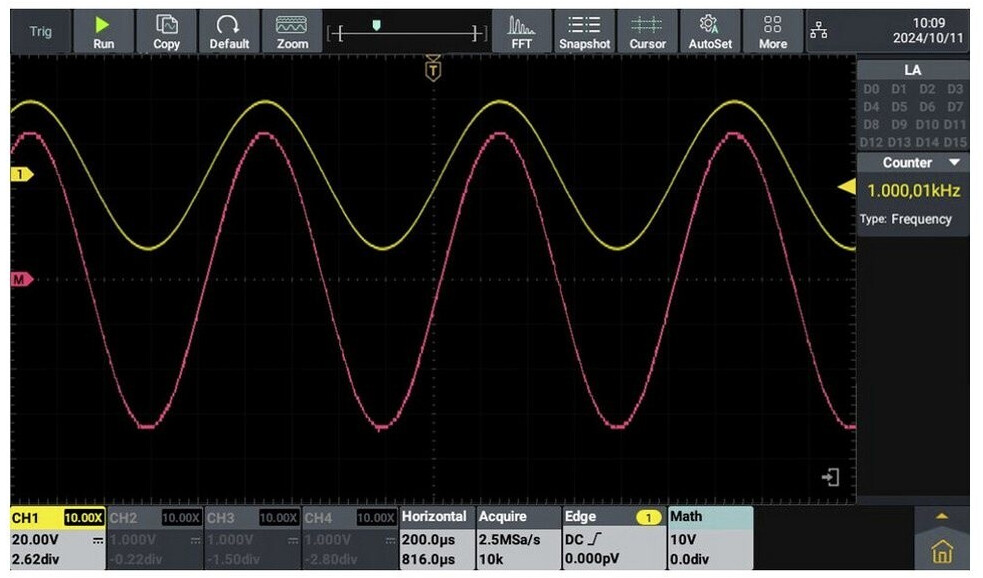Enable the CH4 channel tab
The image size is (983, 578).
click(350, 538)
